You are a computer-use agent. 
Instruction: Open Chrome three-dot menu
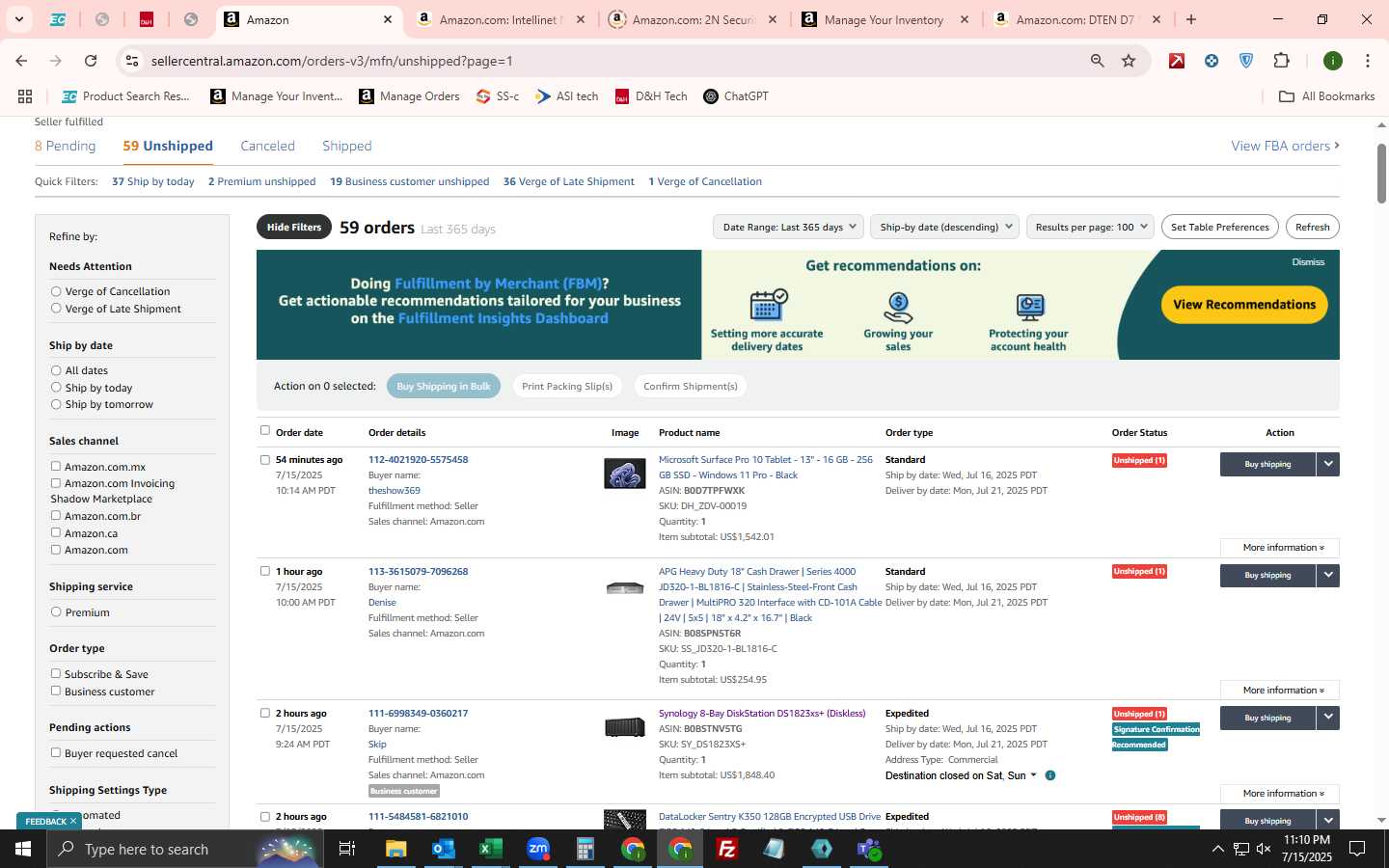click(x=1367, y=61)
